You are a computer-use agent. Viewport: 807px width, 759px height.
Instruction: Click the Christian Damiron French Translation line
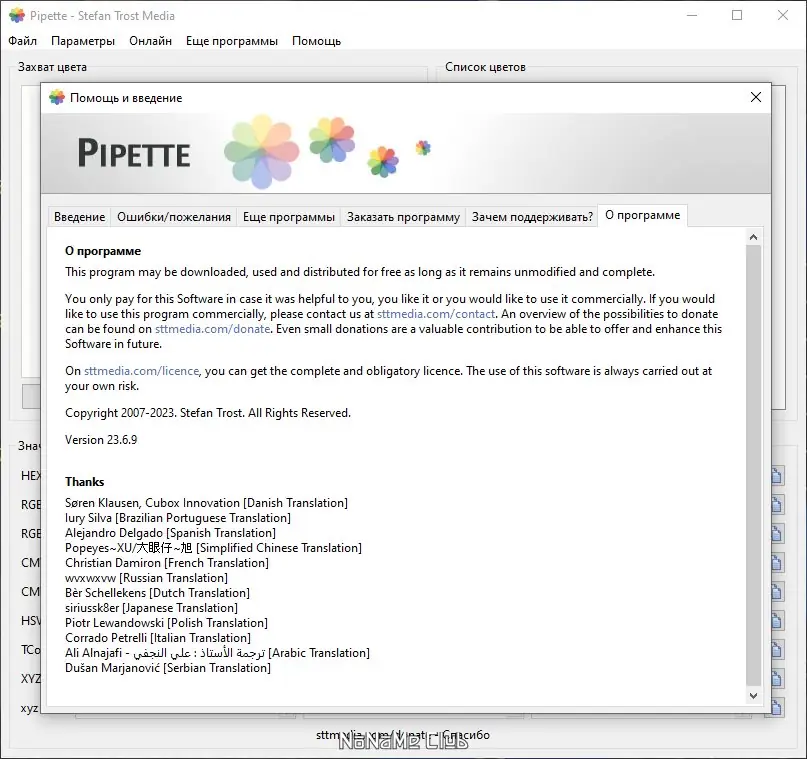[167, 563]
